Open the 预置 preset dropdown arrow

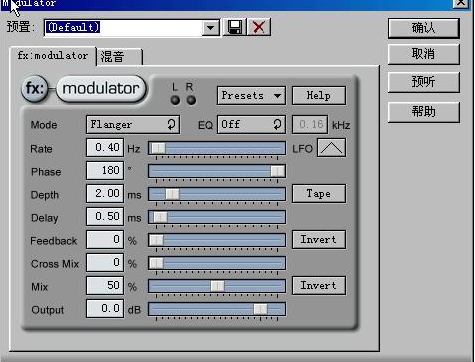[x=211, y=28]
